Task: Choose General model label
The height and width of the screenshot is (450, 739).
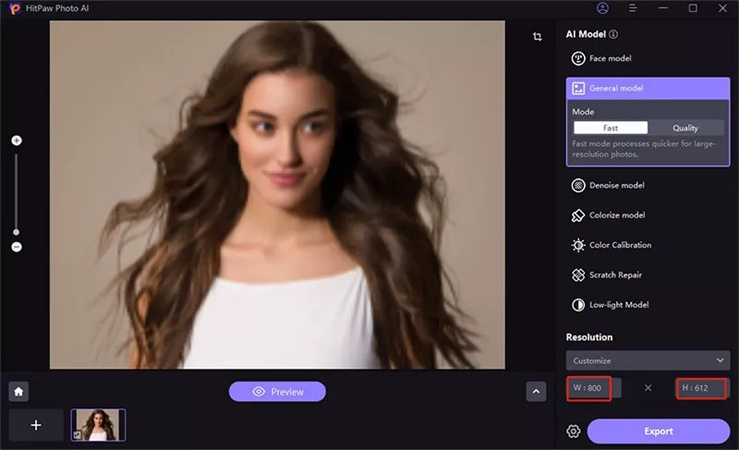Action: pyautogui.click(x=616, y=88)
